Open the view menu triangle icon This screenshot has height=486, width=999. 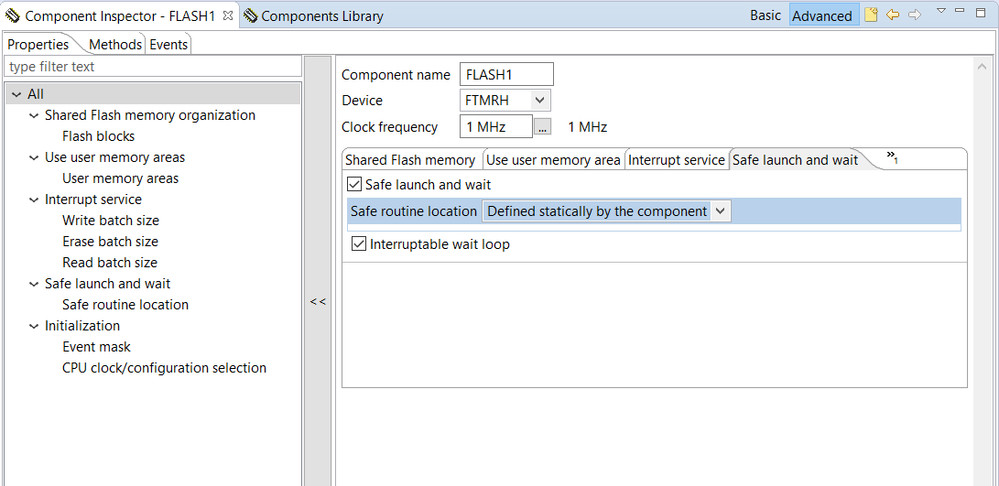point(941,11)
